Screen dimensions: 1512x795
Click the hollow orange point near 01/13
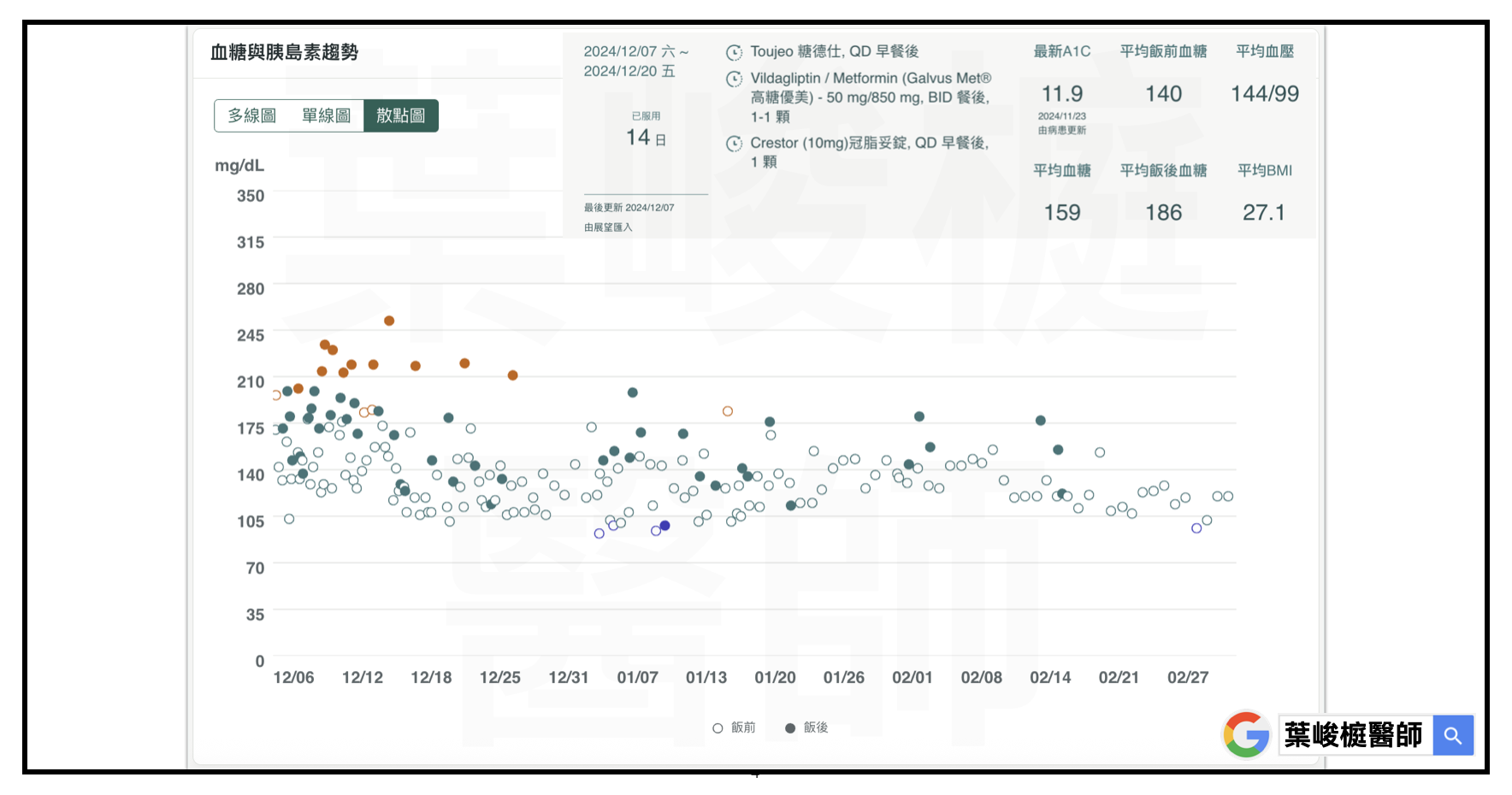(728, 411)
